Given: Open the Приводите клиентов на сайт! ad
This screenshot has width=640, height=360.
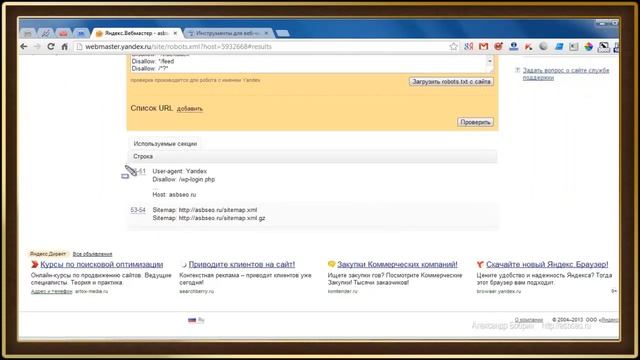Looking at the screenshot, I should coord(242,264).
